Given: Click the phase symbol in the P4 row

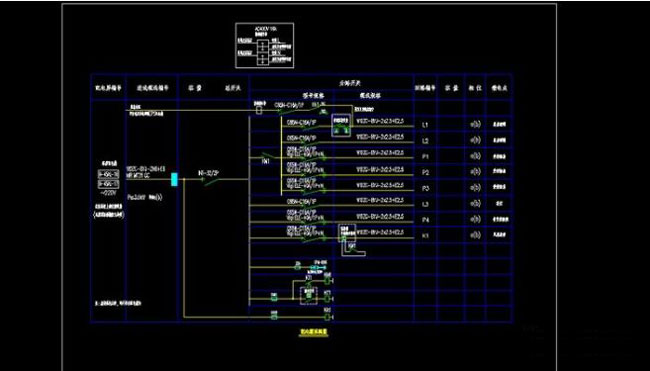Looking at the screenshot, I should 475,219.
